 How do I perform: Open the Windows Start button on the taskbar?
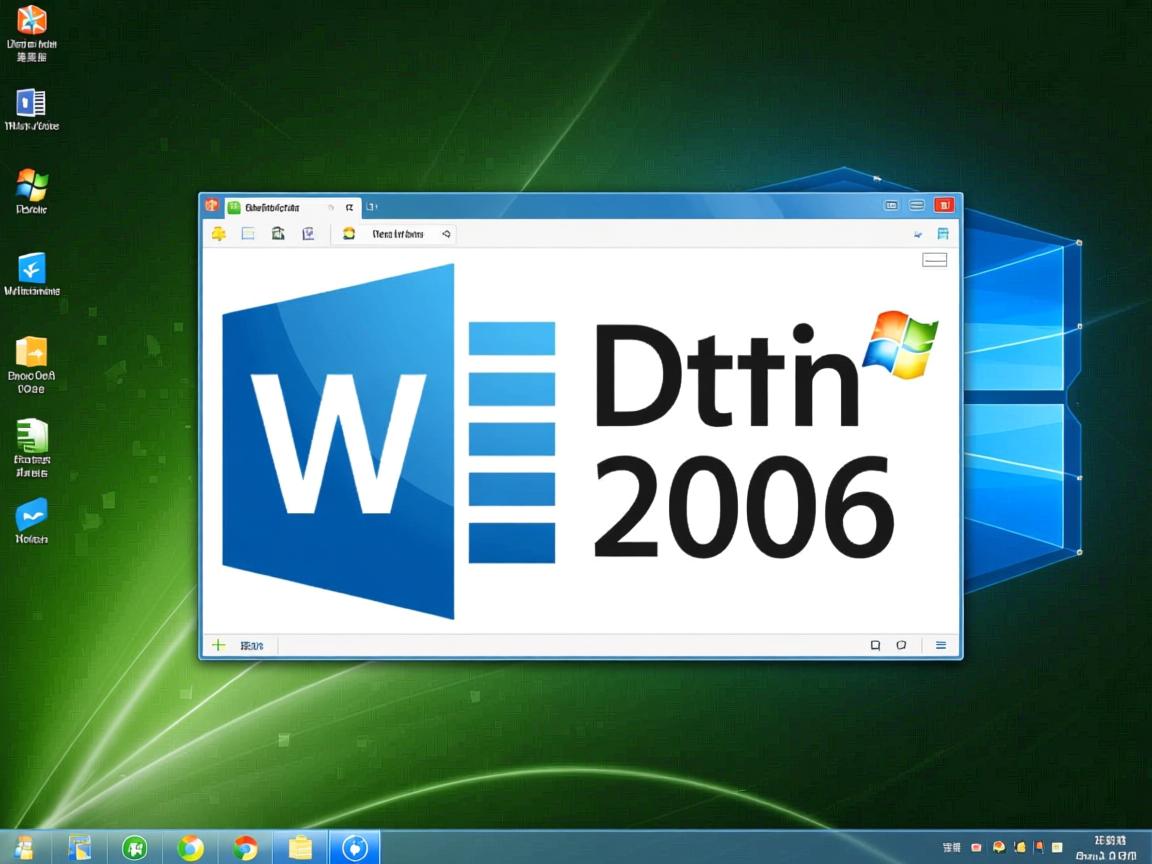click(x=24, y=847)
